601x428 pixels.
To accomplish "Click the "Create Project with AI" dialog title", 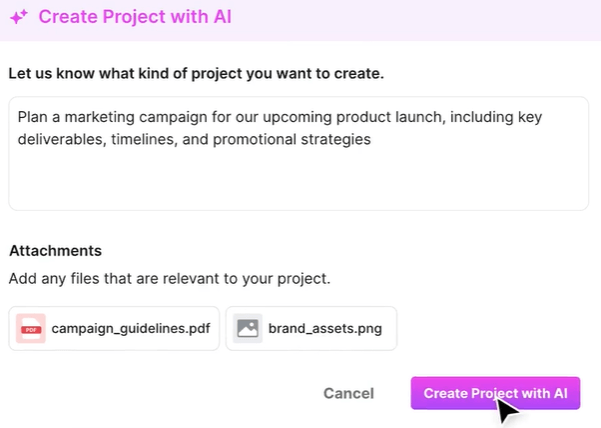I will tap(136, 19).
